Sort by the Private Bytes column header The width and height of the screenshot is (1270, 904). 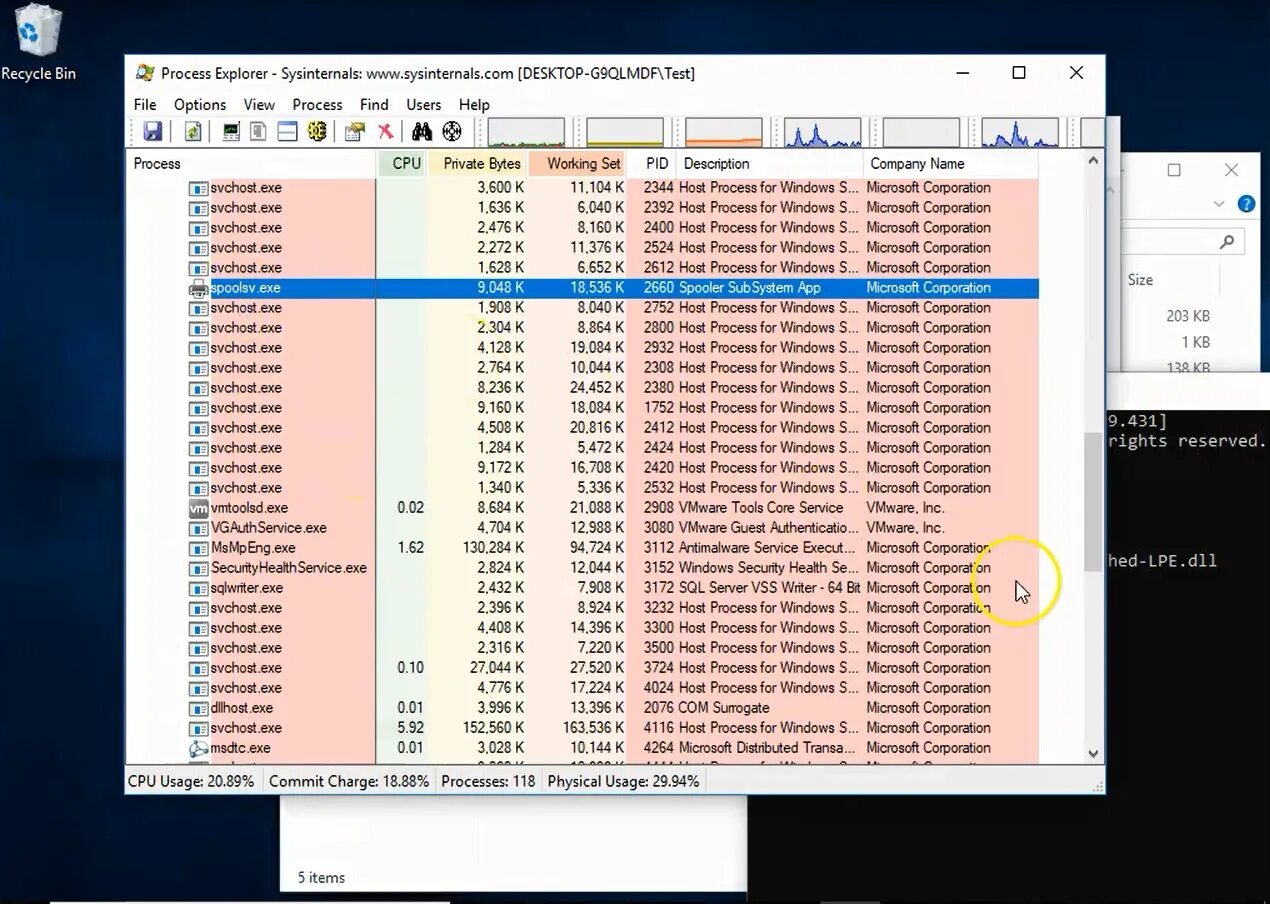[479, 164]
